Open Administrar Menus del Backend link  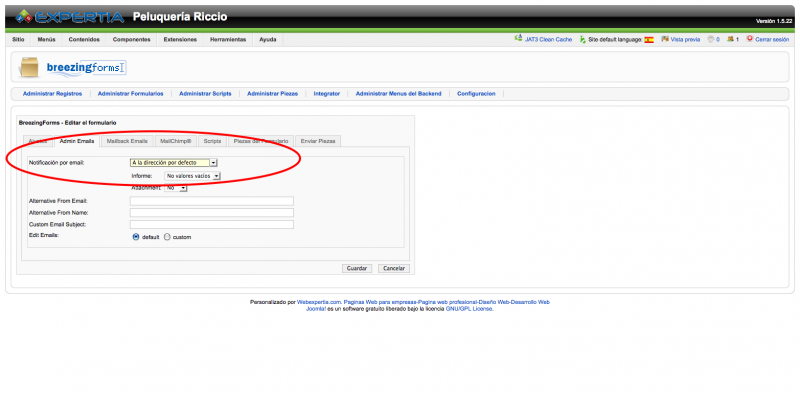pyautogui.click(x=398, y=94)
